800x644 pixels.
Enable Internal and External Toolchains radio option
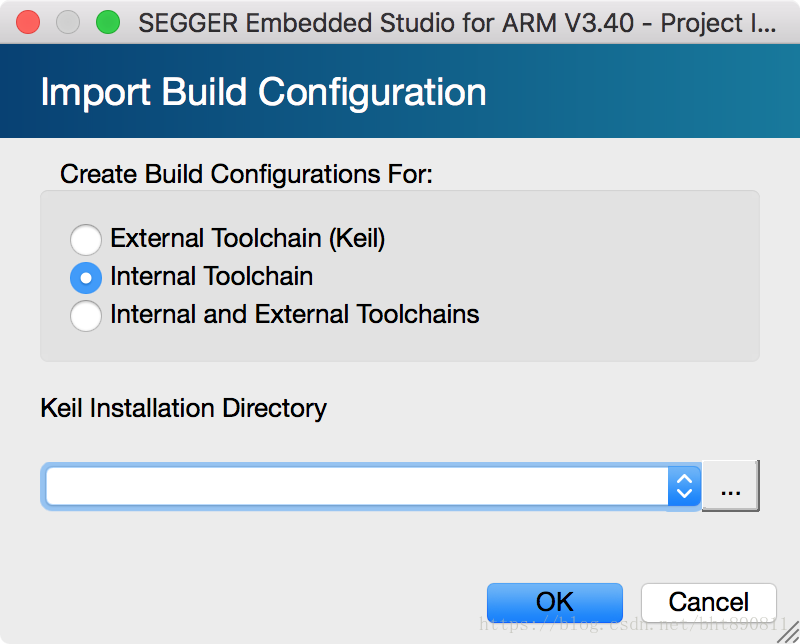(x=86, y=316)
